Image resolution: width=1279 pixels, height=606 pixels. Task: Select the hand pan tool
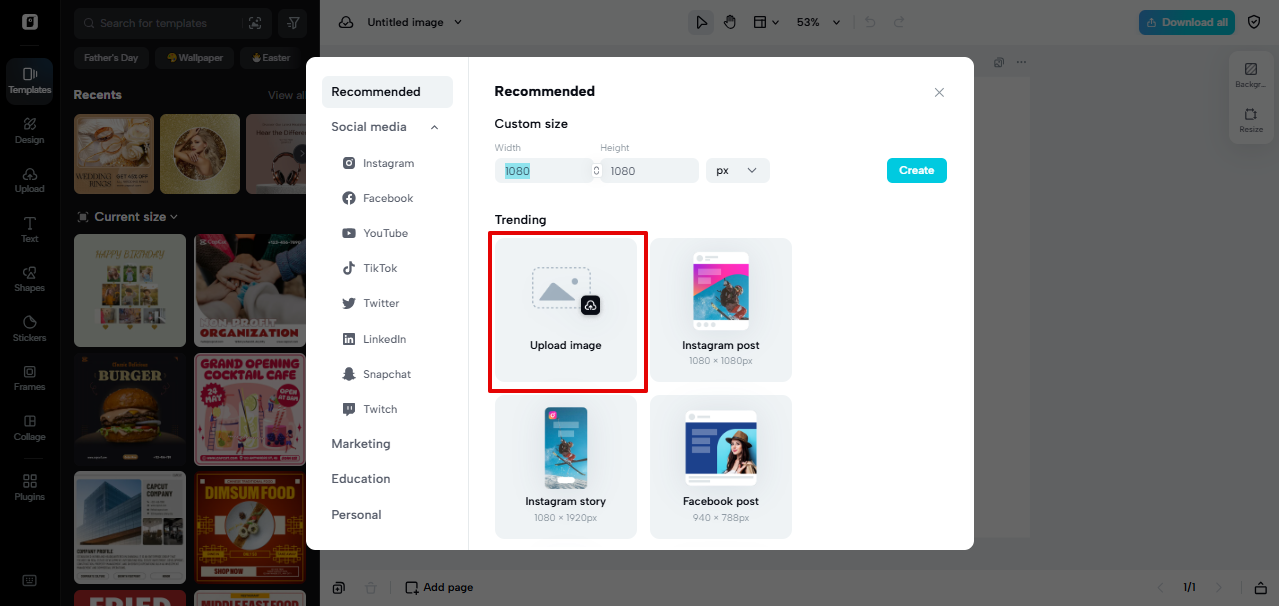tap(730, 22)
